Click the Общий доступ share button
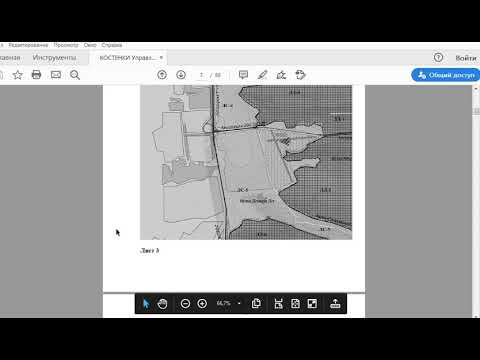 pyautogui.click(x=445, y=75)
